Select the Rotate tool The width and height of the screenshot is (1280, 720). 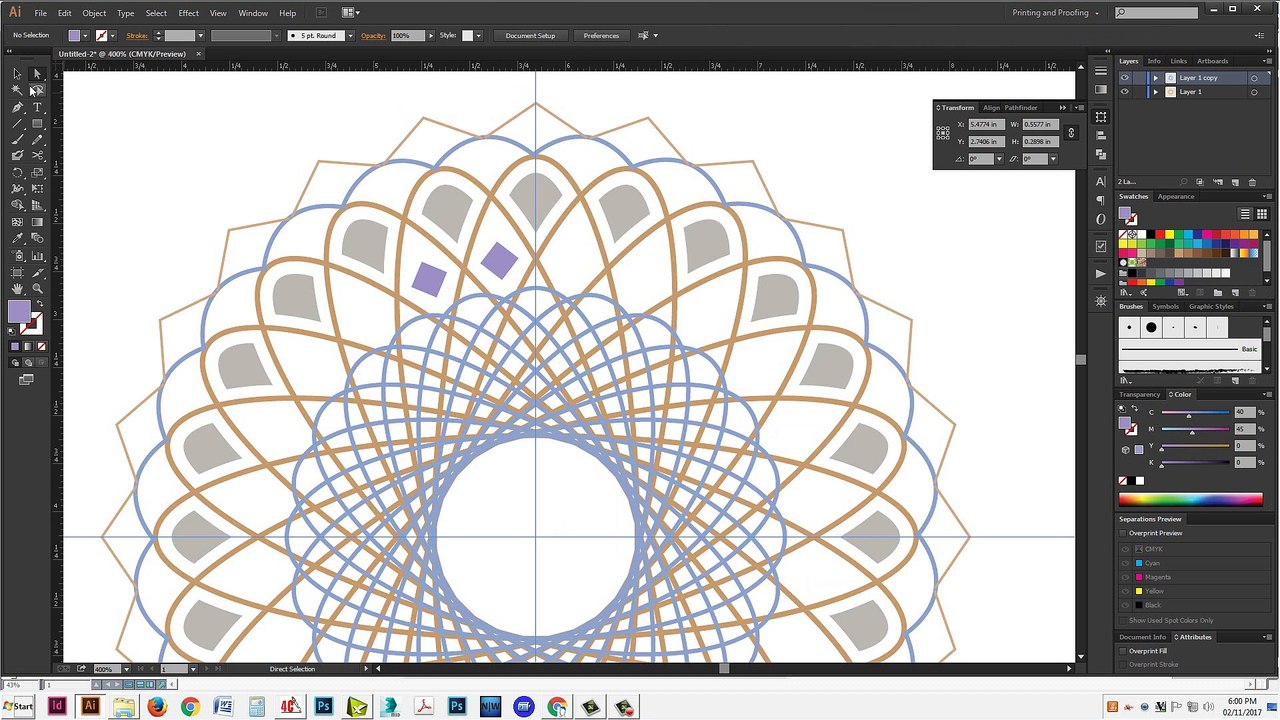click(17, 173)
